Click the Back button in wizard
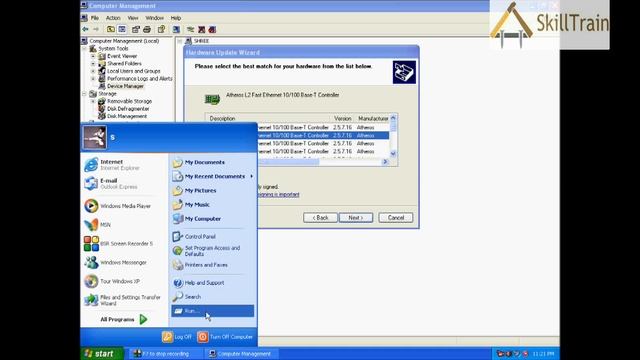Viewport: 640px width, 360px height. tap(320, 218)
